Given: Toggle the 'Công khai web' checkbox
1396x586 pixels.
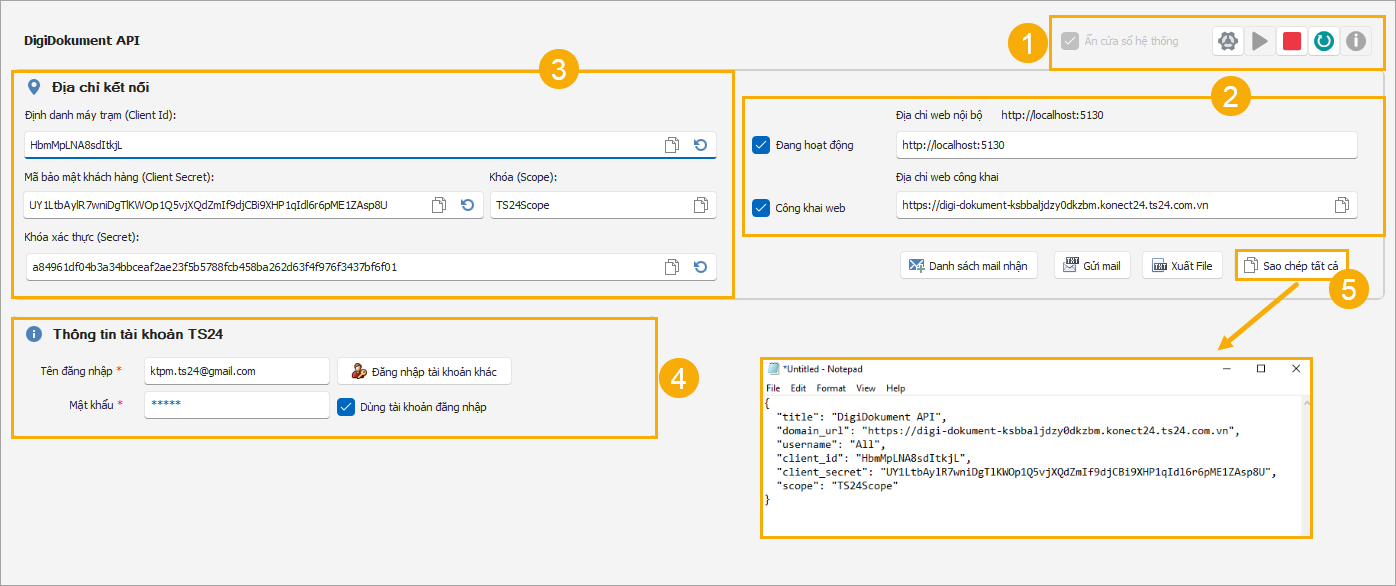Looking at the screenshot, I should tap(760, 208).
